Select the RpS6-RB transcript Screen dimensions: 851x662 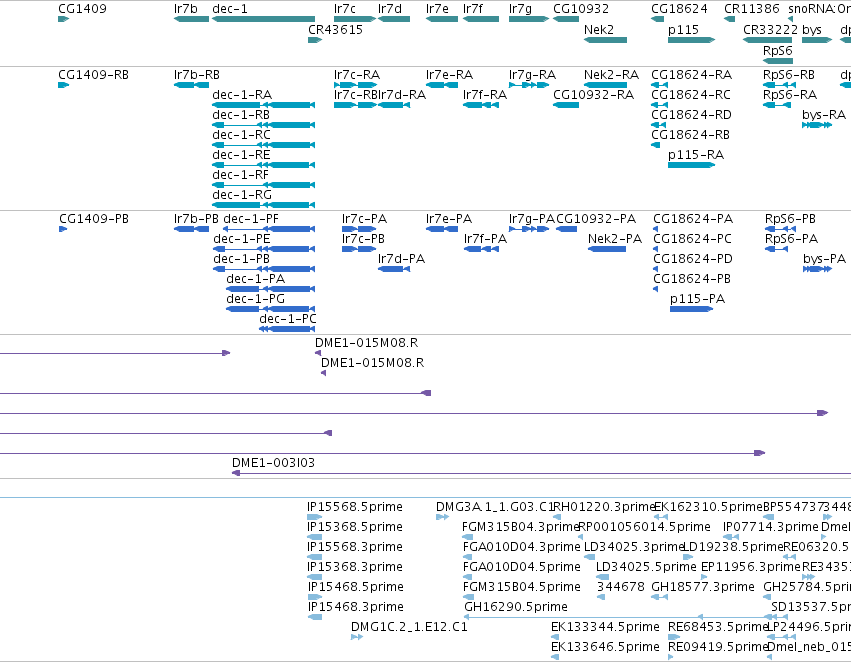pyautogui.click(x=778, y=85)
